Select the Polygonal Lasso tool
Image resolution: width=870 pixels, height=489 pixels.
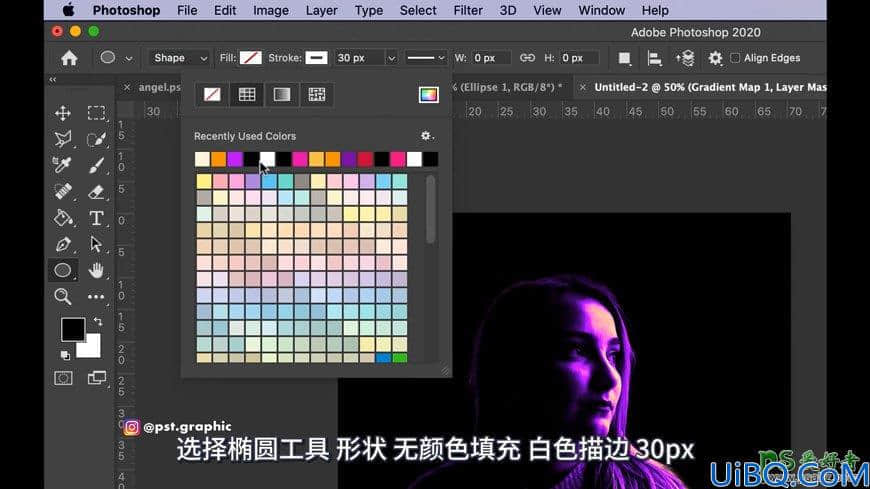63,139
